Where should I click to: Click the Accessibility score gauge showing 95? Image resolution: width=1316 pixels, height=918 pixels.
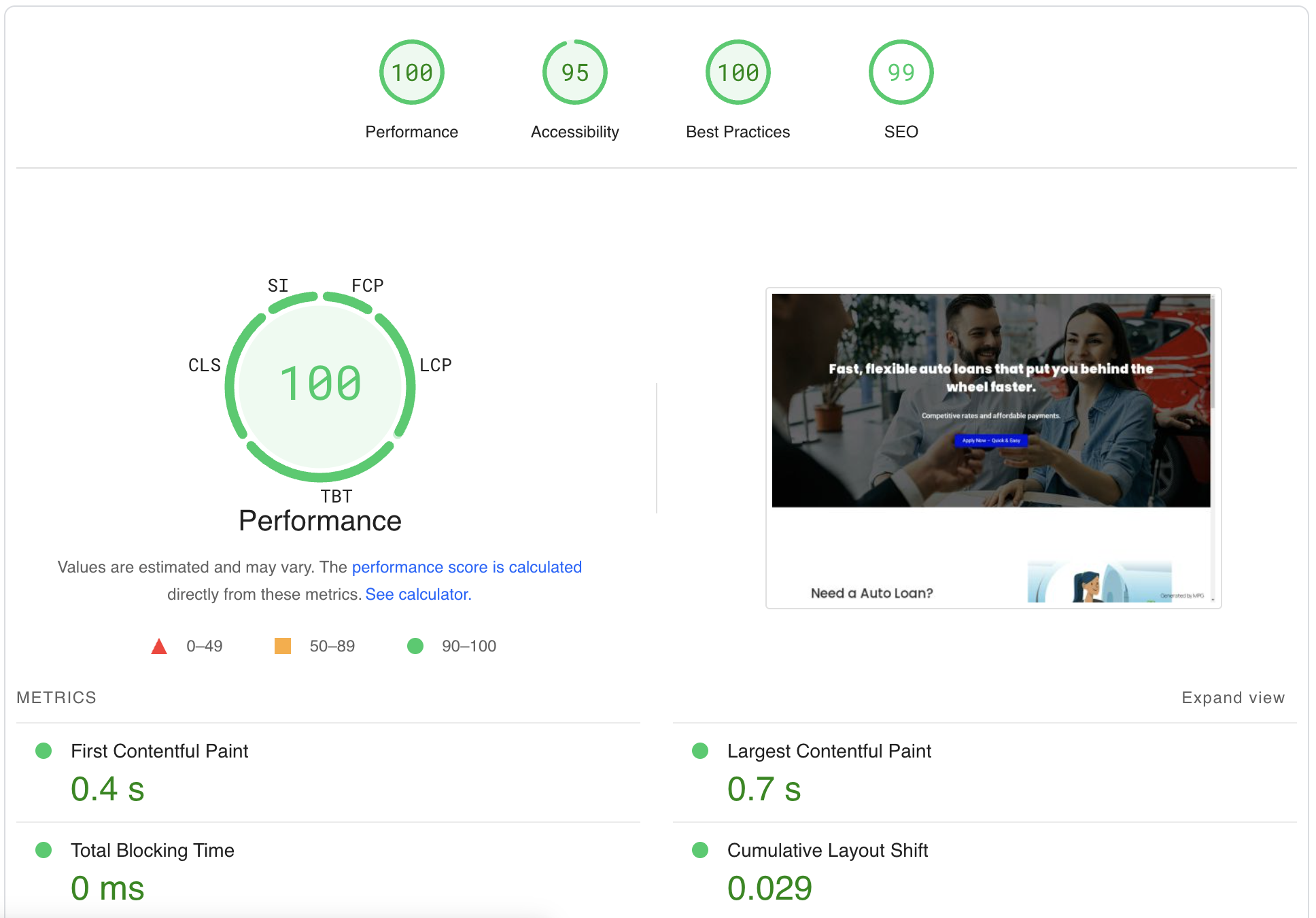575,72
